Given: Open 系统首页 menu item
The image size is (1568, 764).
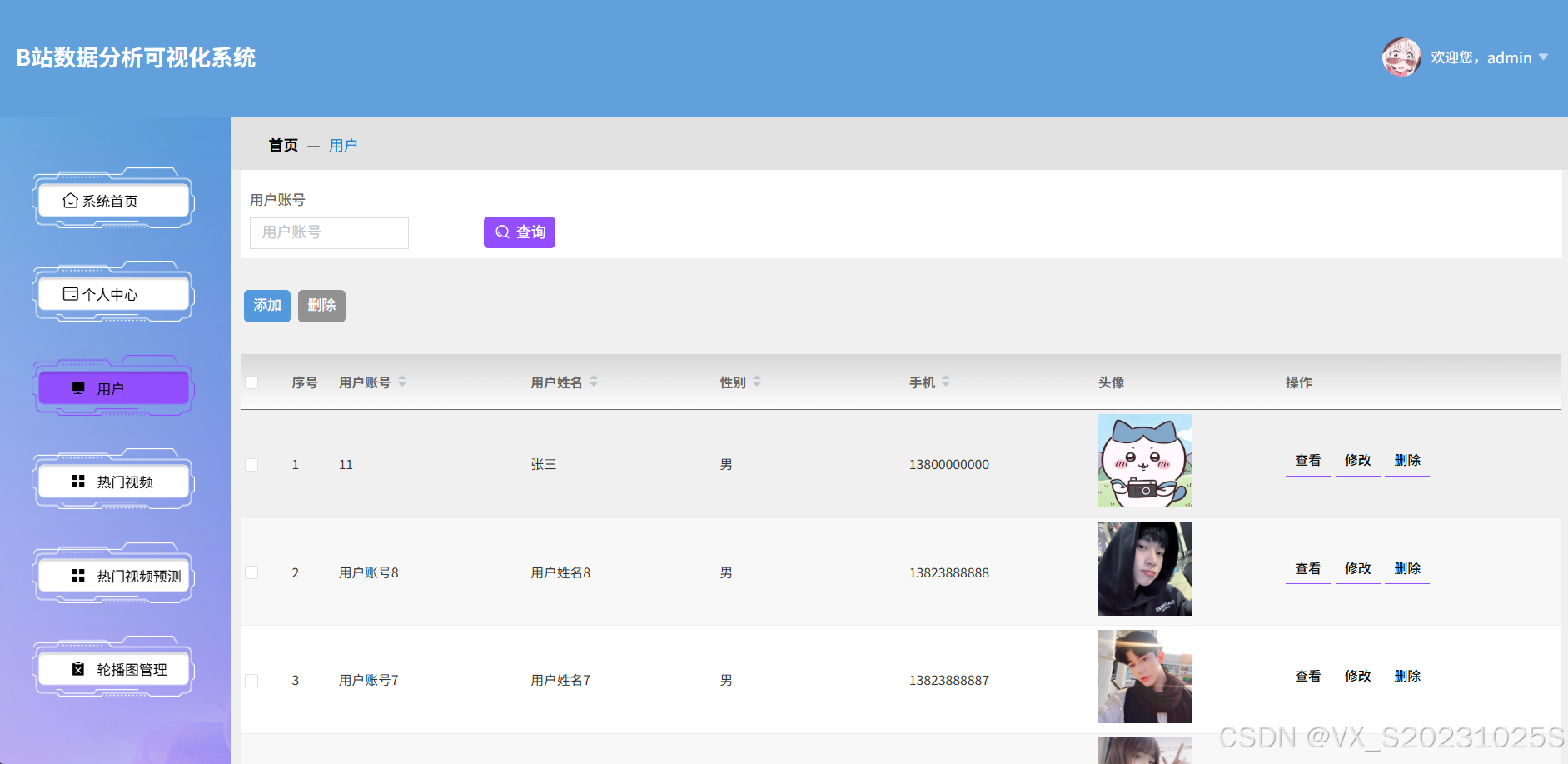Looking at the screenshot, I should (114, 201).
